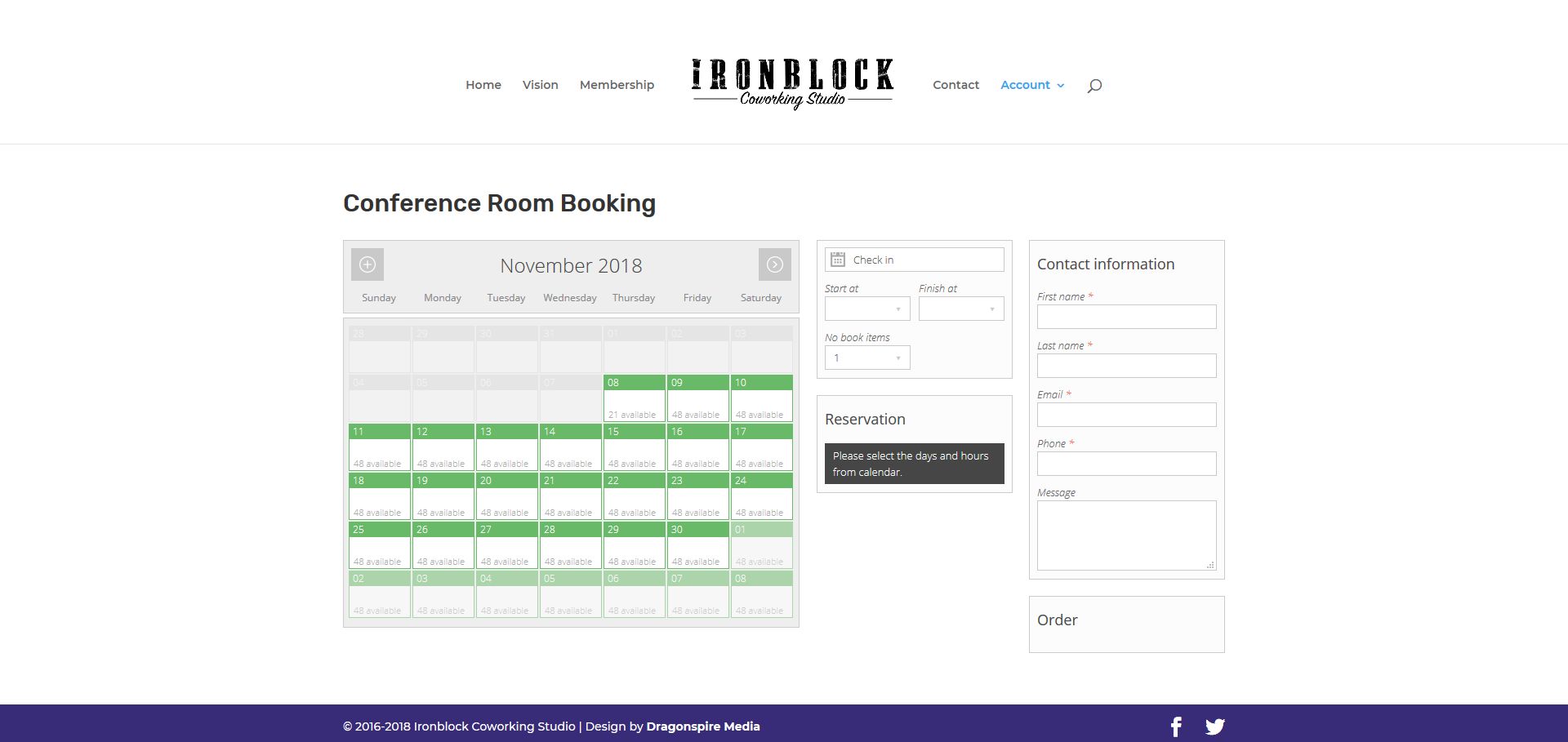
Task: Click the Ironblock Coworking Studio logo
Action: [792, 83]
